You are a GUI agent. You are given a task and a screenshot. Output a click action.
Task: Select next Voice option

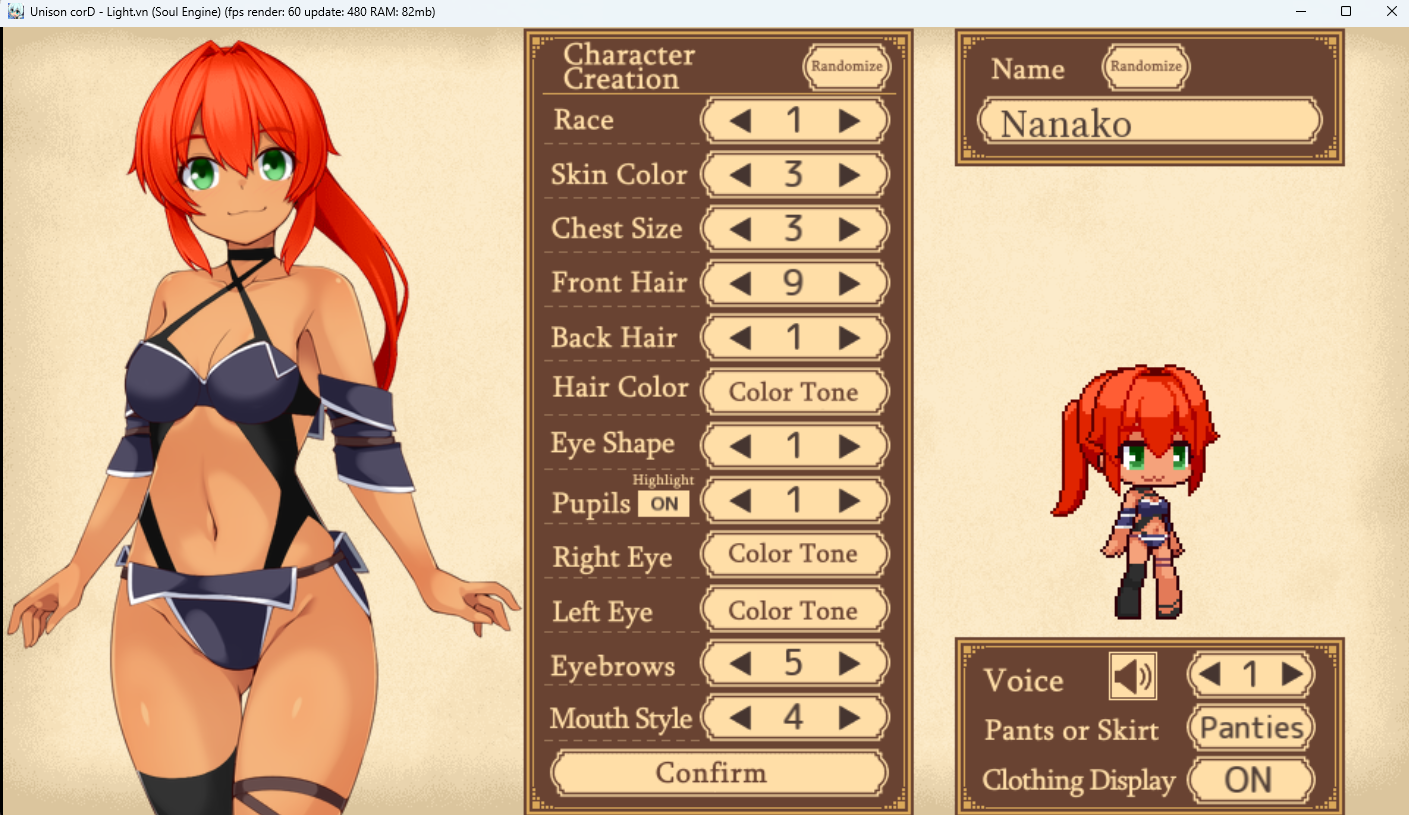pyautogui.click(x=1292, y=675)
